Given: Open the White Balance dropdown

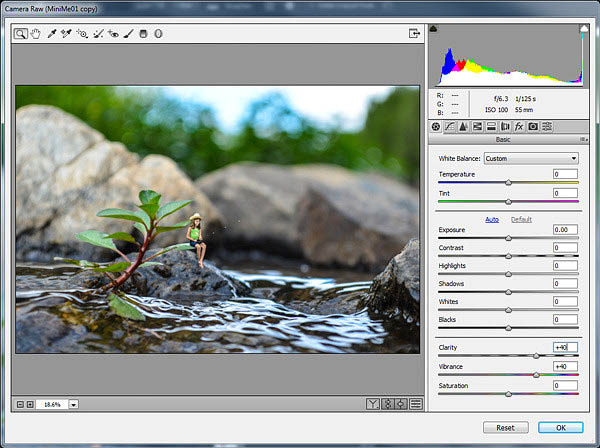Looking at the screenshot, I should pyautogui.click(x=531, y=158).
